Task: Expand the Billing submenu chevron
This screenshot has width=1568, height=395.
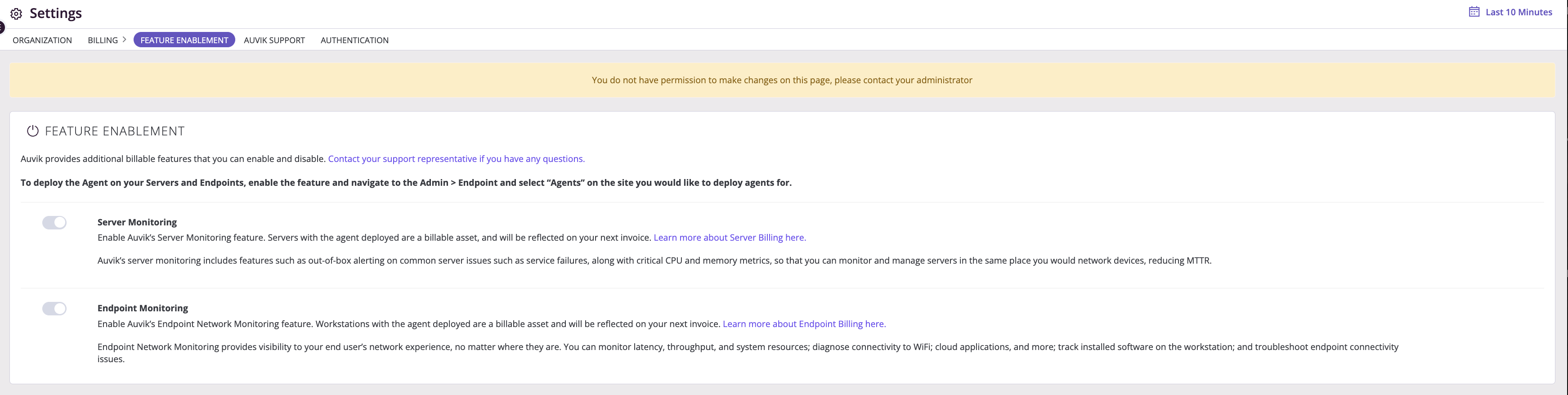Action: click(x=124, y=40)
